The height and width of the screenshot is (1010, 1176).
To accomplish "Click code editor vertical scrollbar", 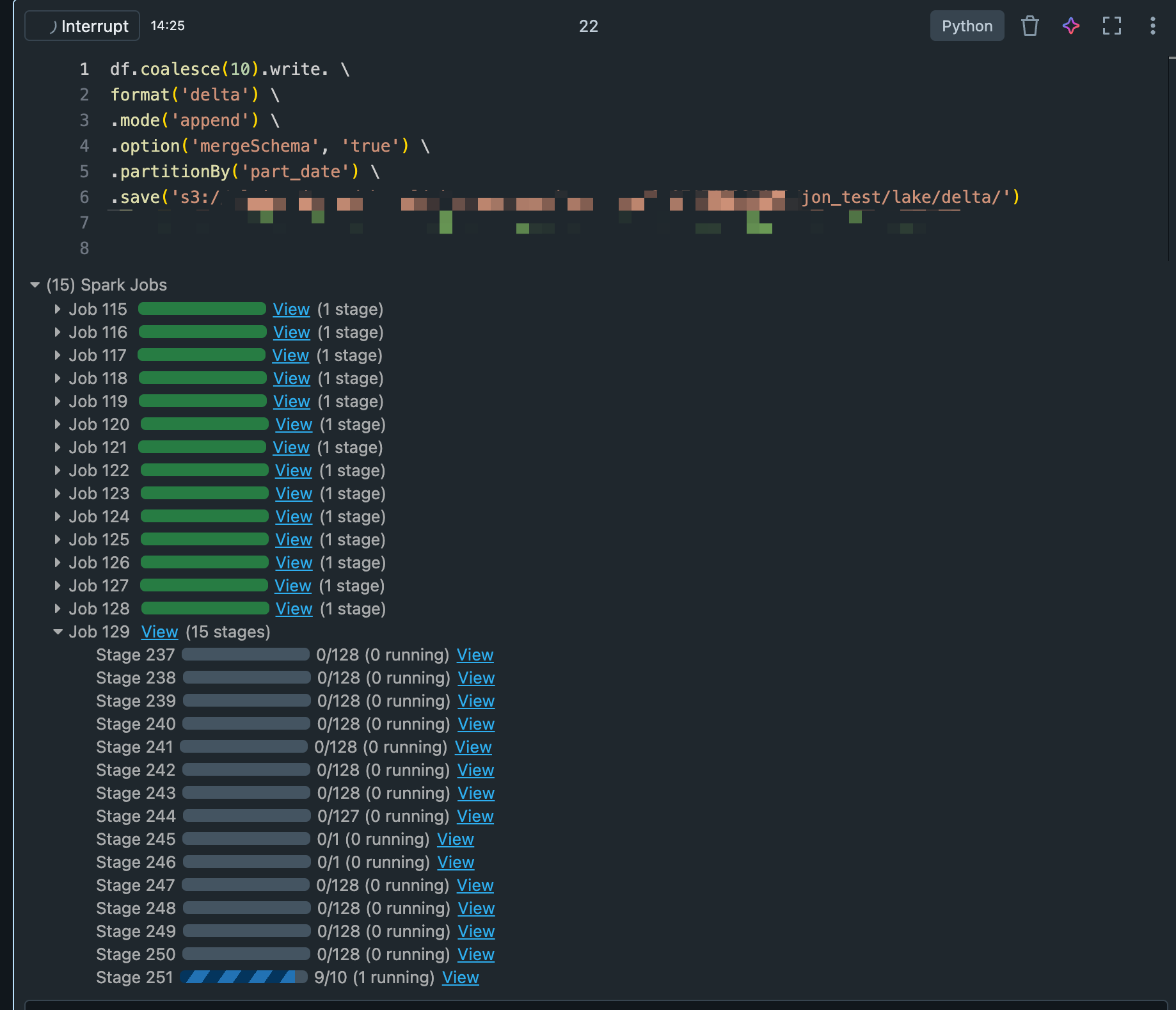I will [1172, 159].
